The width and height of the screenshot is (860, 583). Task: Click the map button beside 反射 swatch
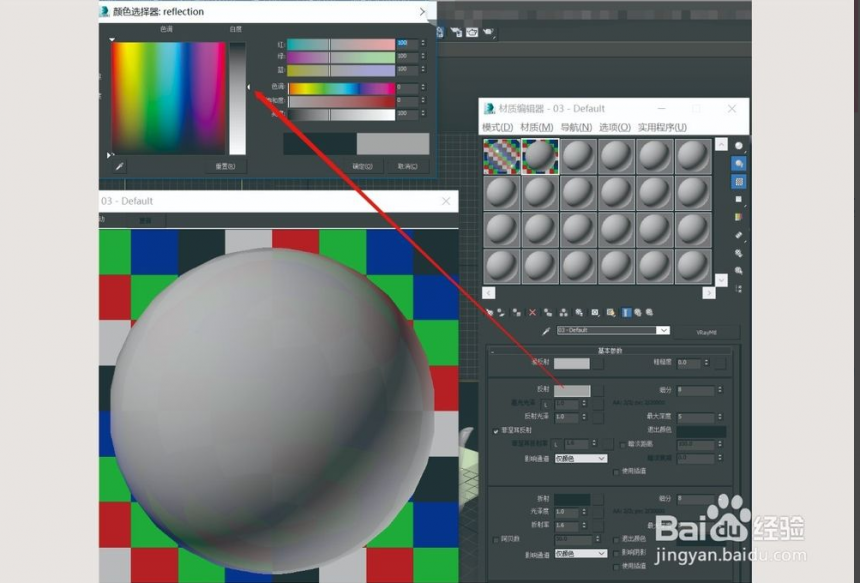pyautogui.click(x=598, y=390)
